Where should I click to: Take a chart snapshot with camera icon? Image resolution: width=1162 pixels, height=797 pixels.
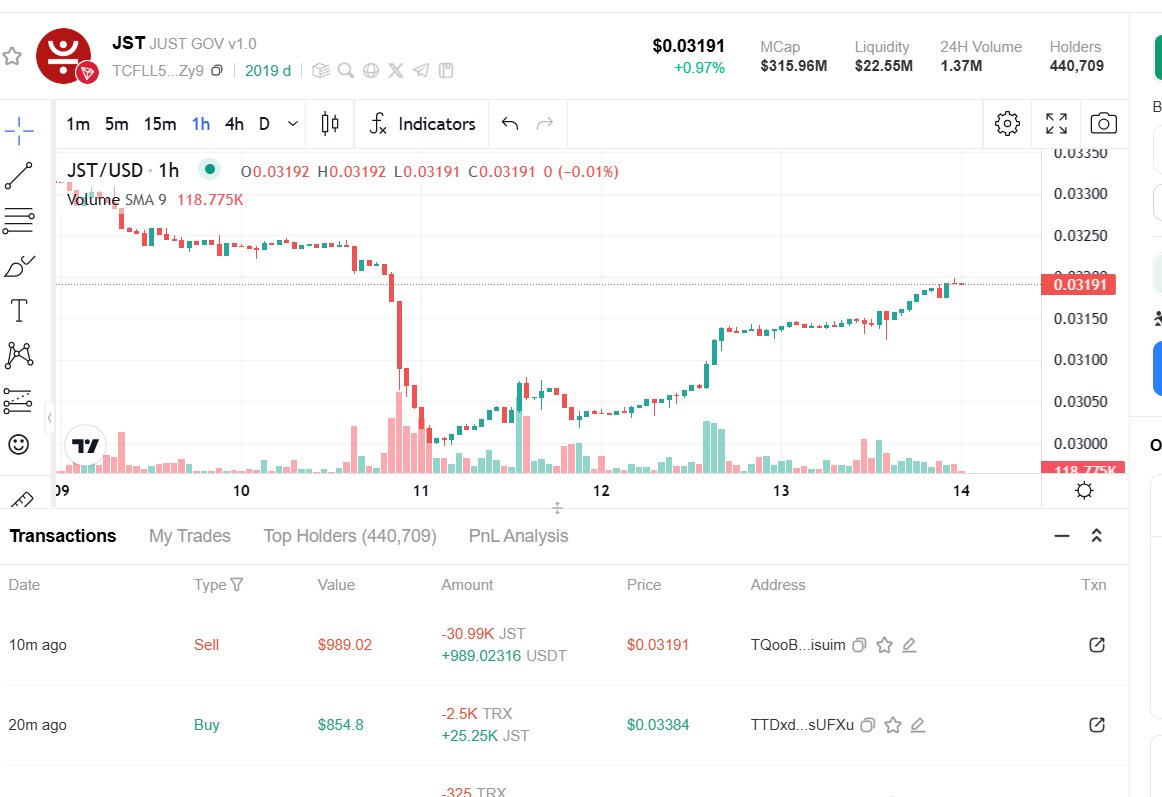(x=1103, y=123)
